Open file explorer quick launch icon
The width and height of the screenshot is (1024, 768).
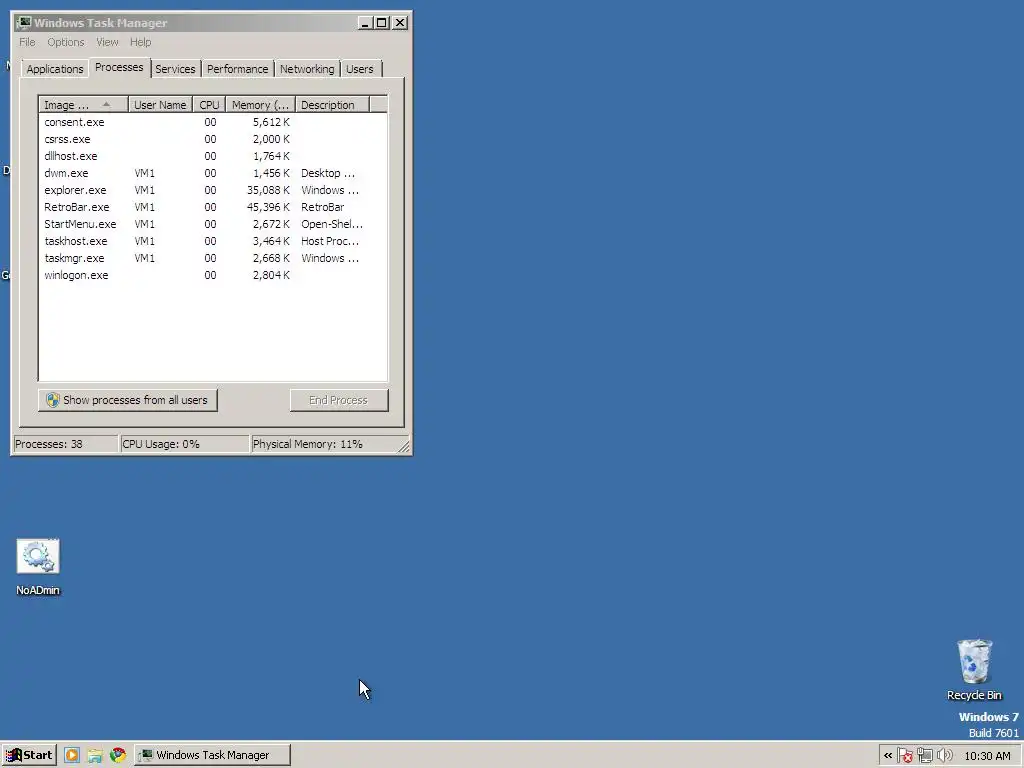(95, 755)
